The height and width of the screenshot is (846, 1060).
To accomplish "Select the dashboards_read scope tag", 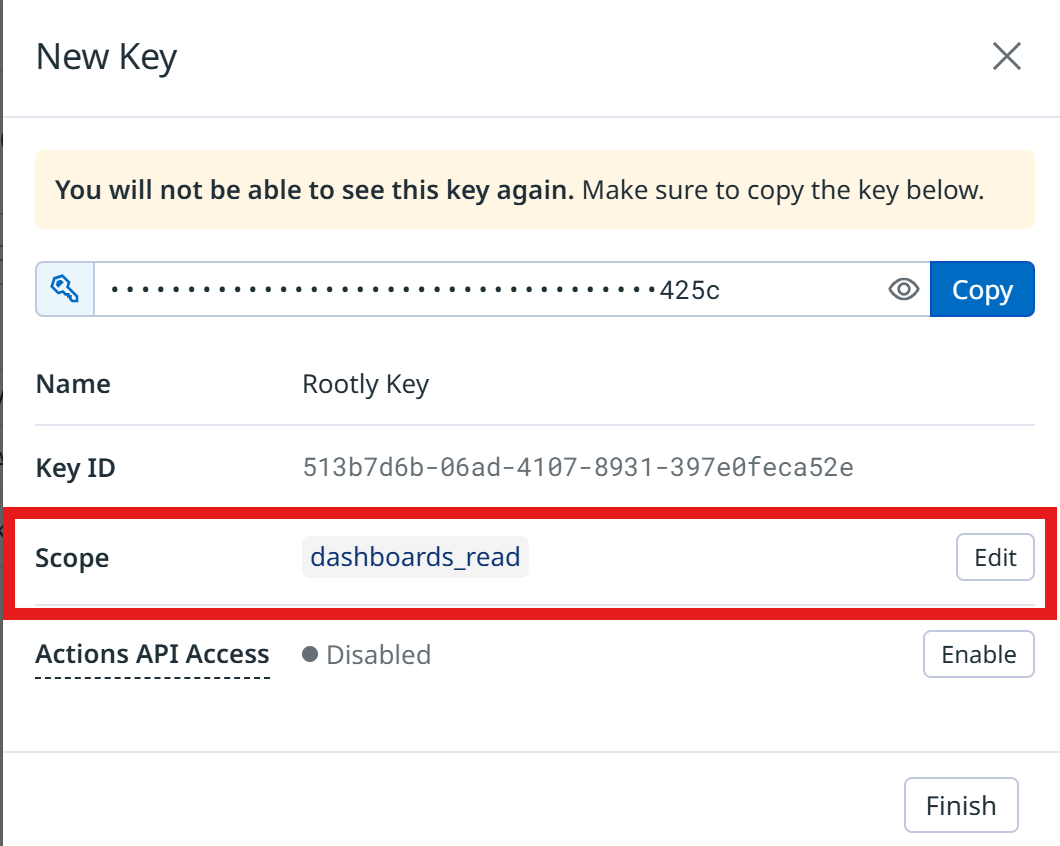I will pos(415,557).
